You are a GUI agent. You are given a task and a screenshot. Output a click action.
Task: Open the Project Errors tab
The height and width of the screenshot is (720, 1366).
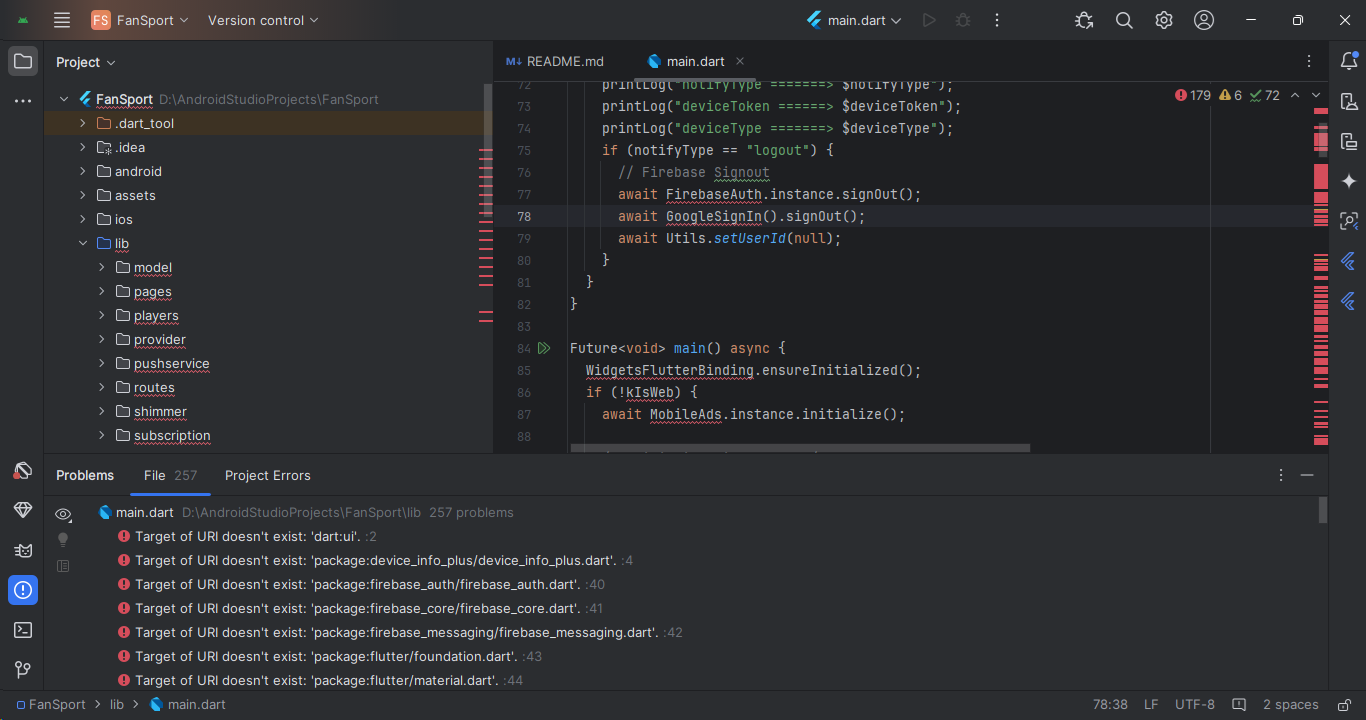point(267,475)
